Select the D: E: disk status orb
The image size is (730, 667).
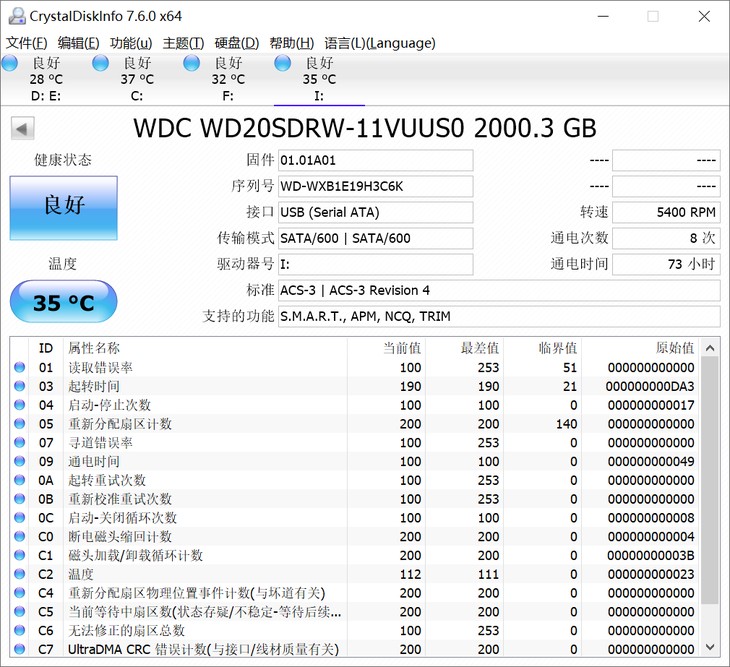coord(10,63)
